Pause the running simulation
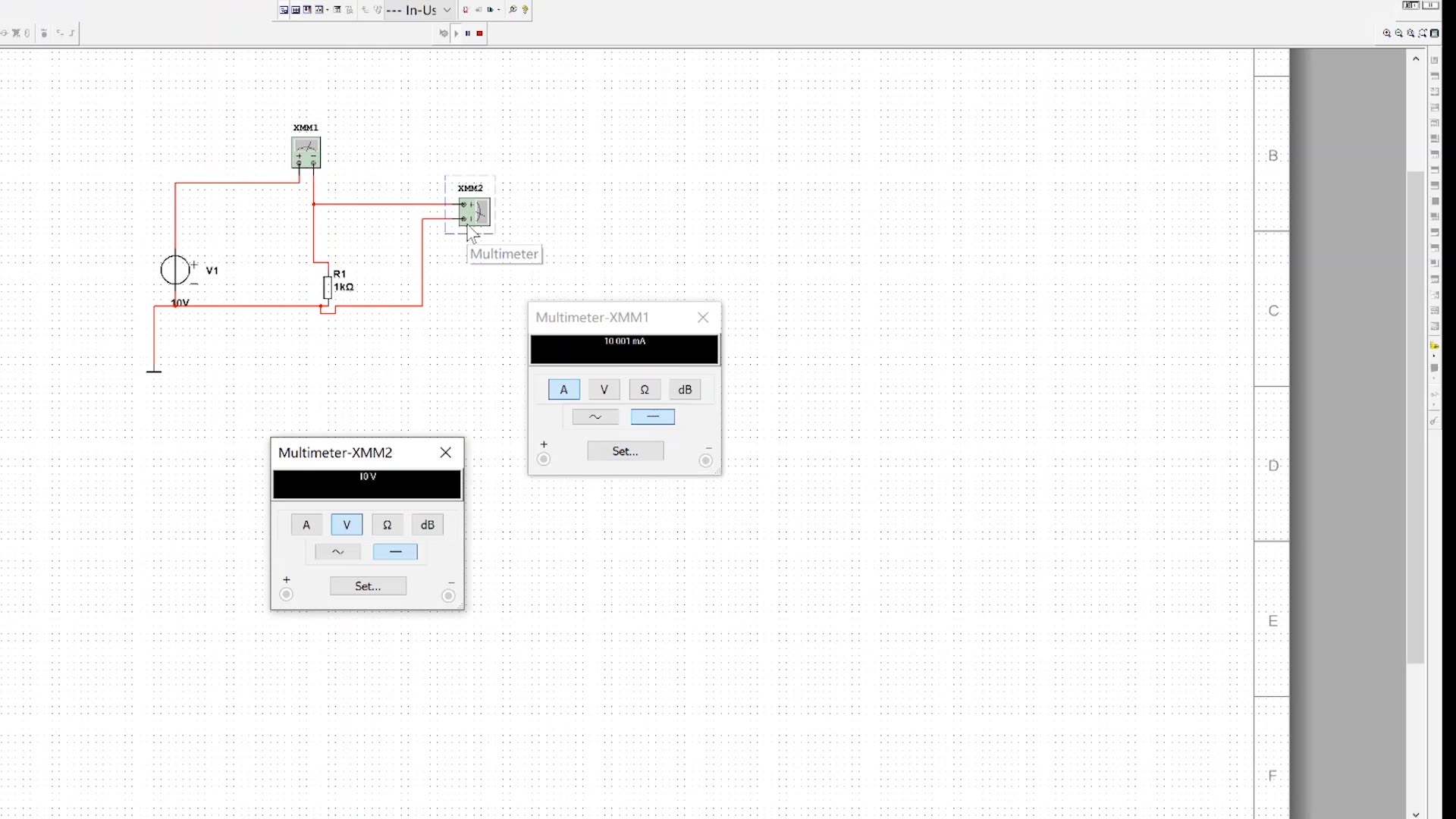This screenshot has height=819, width=1456. (x=468, y=33)
